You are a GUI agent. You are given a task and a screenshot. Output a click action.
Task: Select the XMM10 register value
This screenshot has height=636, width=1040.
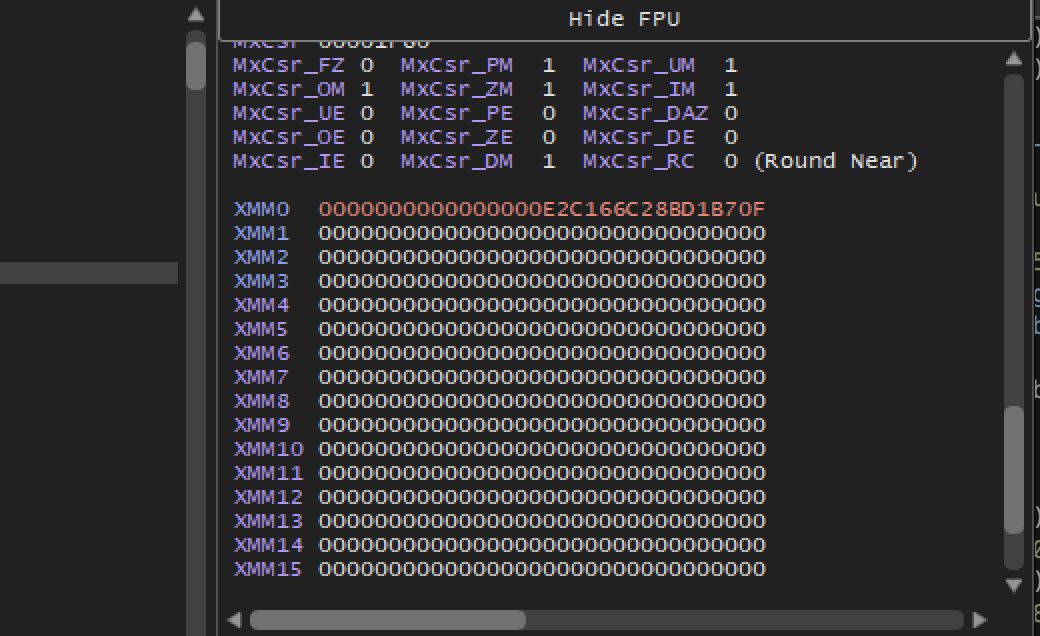coord(542,450)
